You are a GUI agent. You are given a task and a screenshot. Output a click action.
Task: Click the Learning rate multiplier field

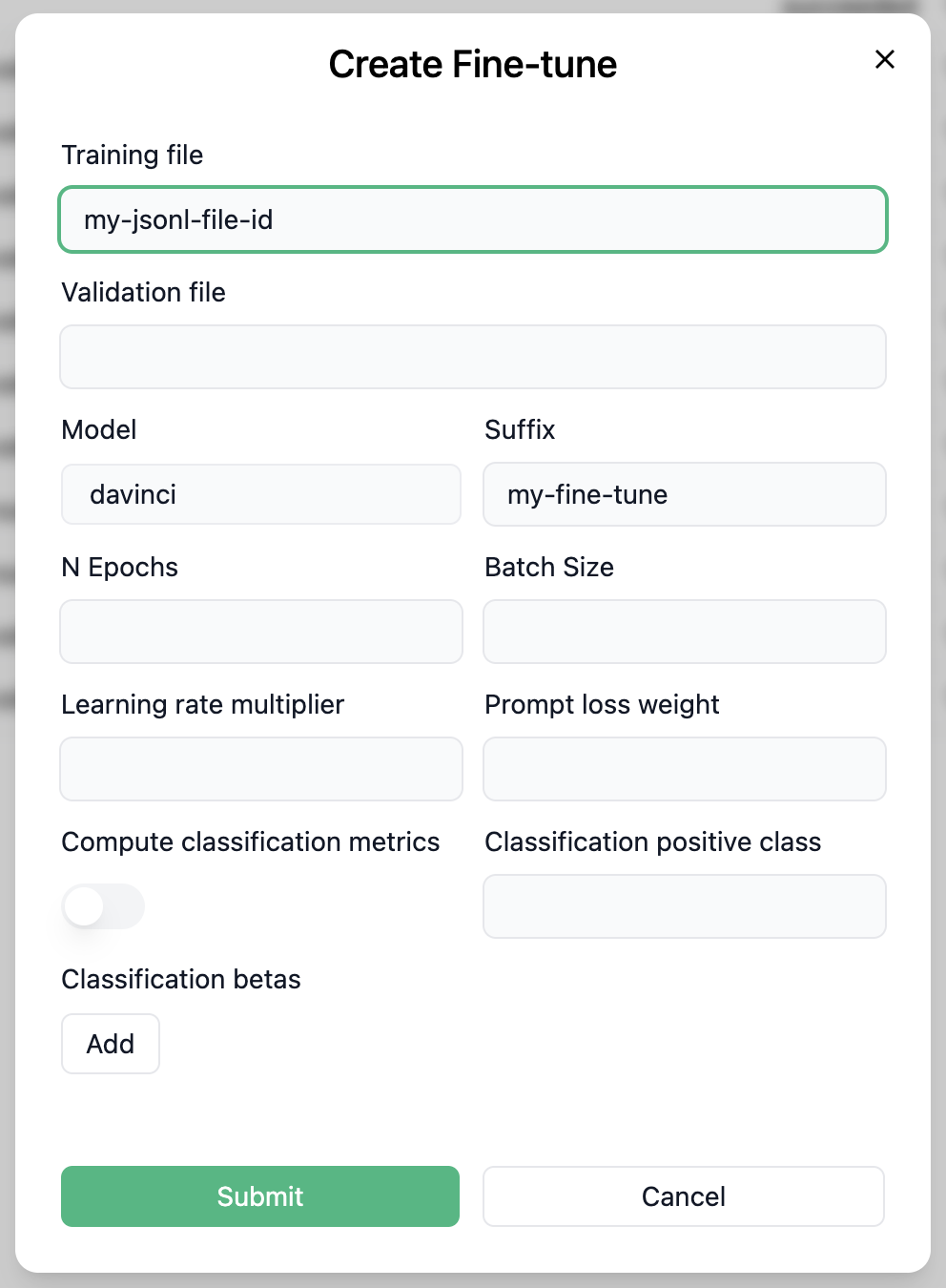[261, 769]
